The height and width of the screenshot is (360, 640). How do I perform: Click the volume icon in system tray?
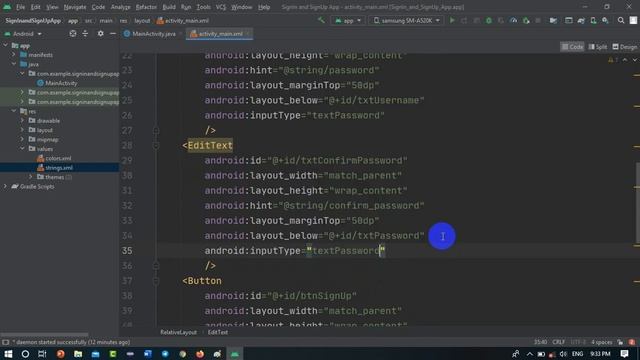point(563,354)
